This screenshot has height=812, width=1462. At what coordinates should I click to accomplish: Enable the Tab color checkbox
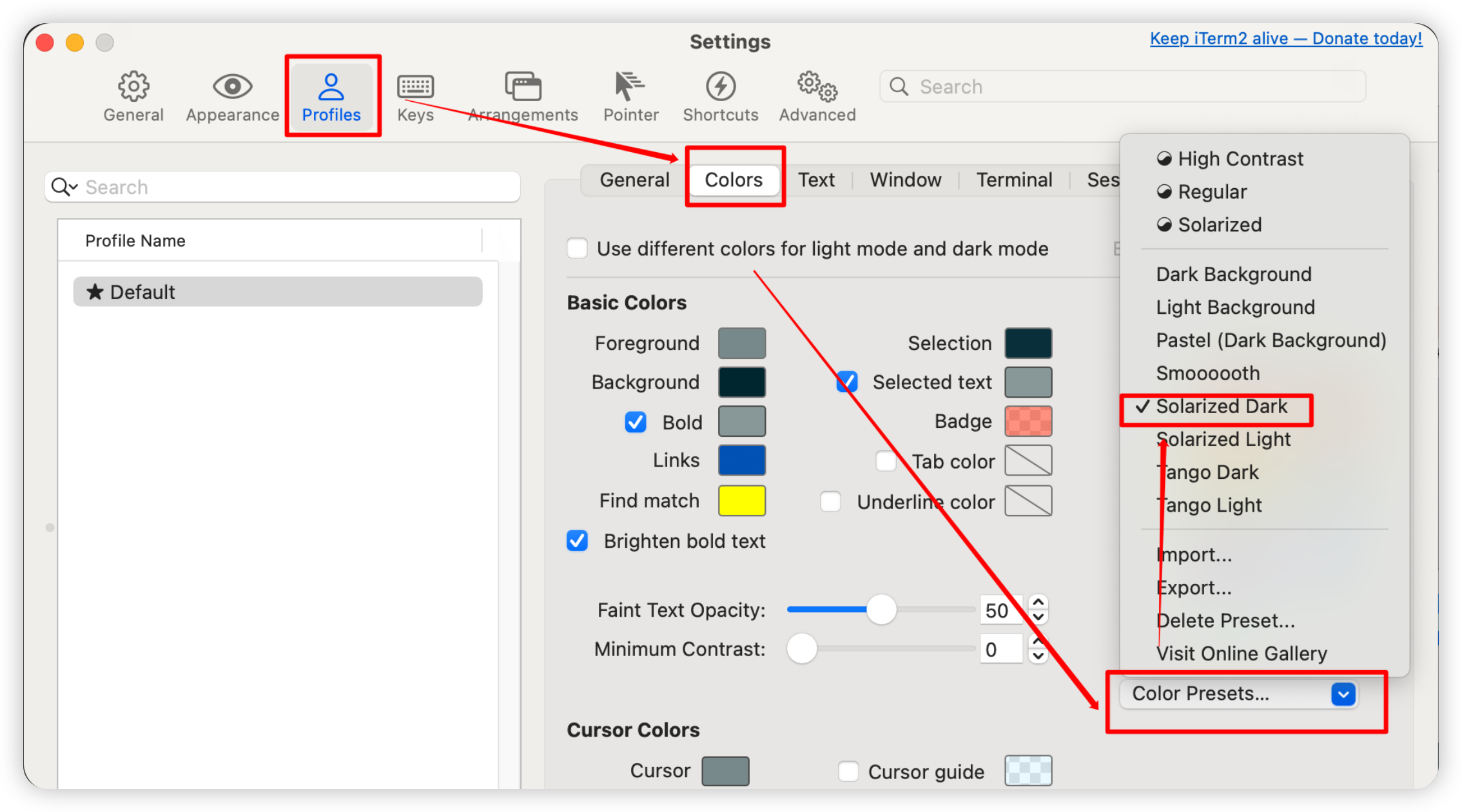pyautogui.click(x=886, y=461)
